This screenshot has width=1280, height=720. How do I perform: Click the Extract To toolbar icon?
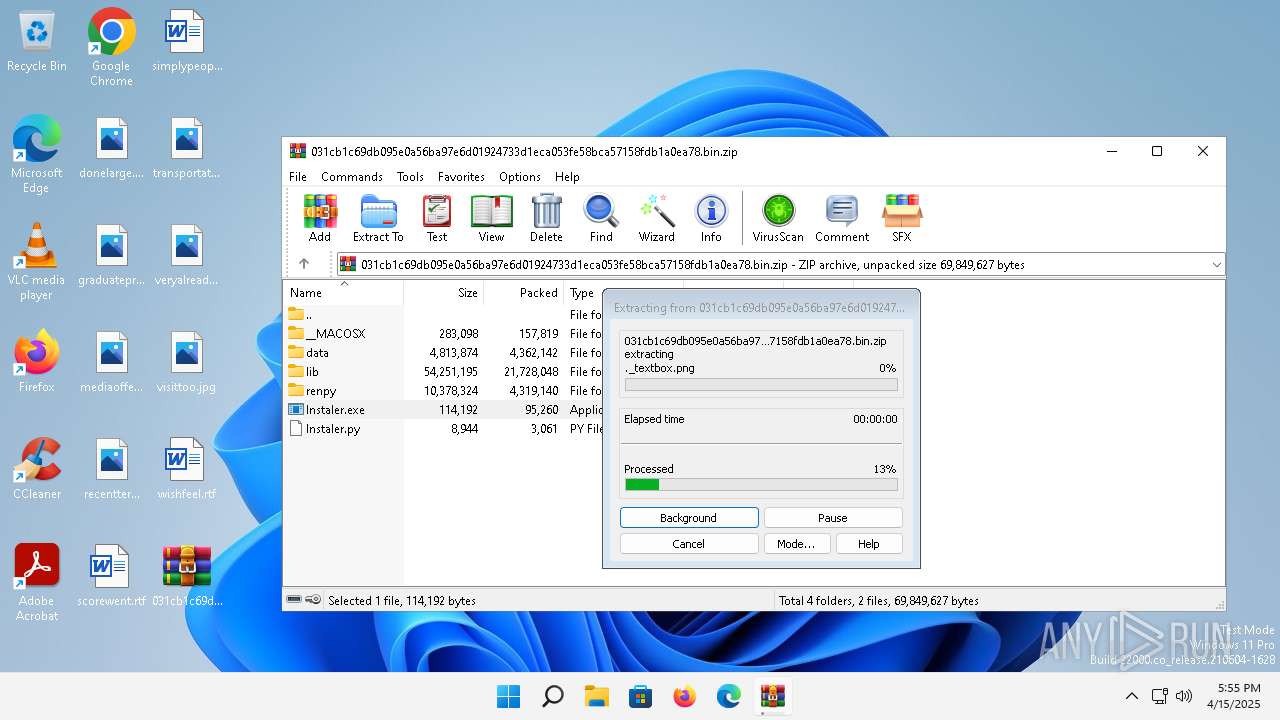378,218
